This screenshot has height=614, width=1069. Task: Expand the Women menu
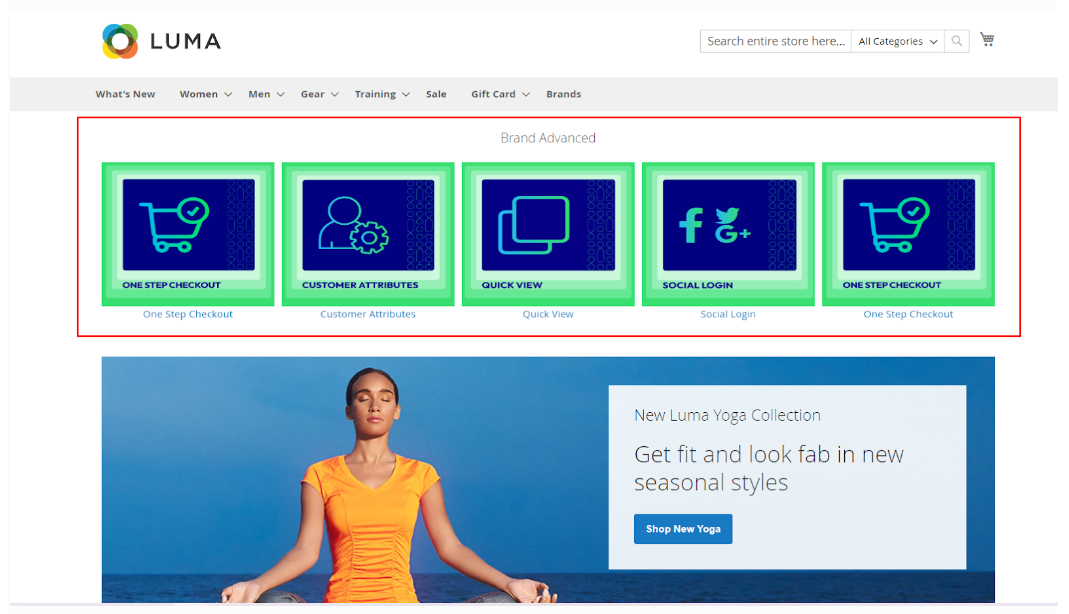point(205,94)
